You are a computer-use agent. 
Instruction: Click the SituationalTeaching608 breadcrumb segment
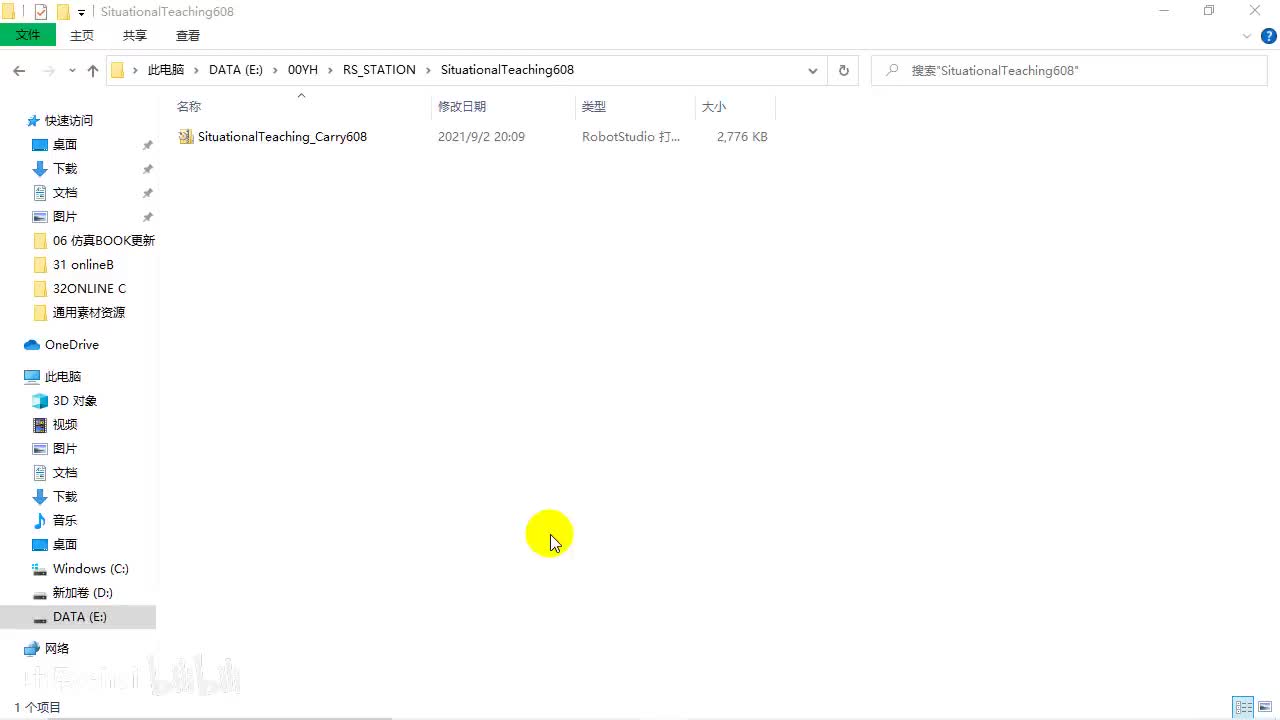(x=507, y=70)
